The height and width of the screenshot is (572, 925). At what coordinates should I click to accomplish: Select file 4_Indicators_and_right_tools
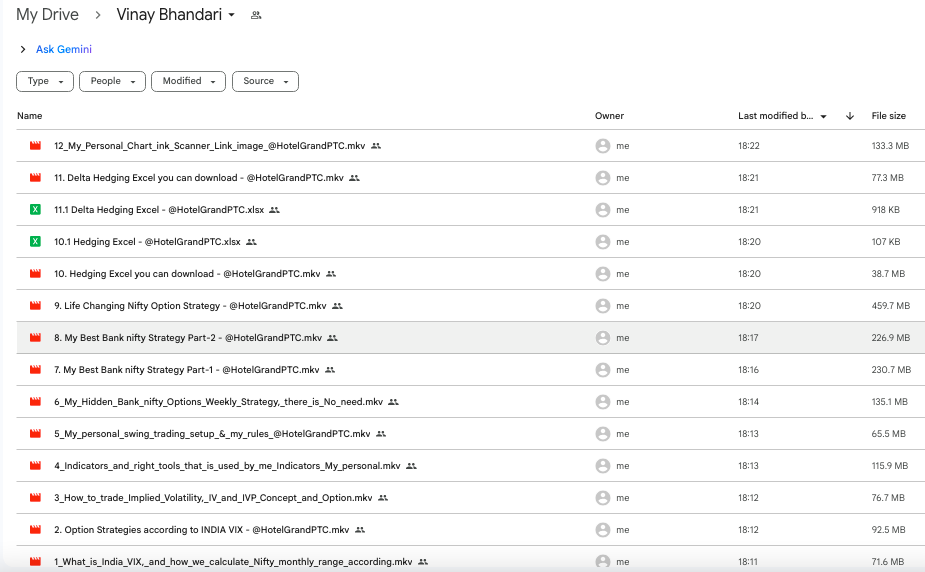(227, 466)
